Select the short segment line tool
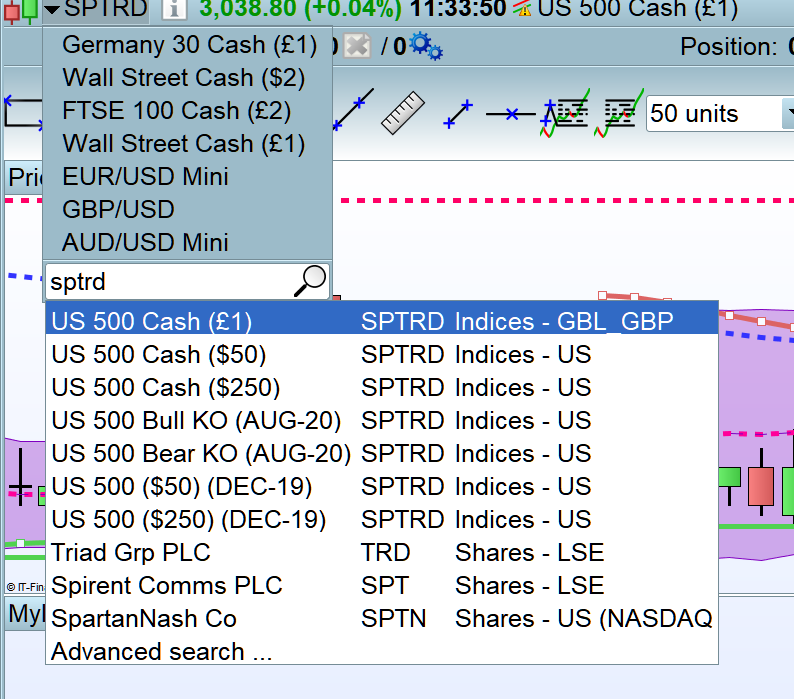Image resolution: width=794 pixels, height=699 pixels. [x=458, y=113]
